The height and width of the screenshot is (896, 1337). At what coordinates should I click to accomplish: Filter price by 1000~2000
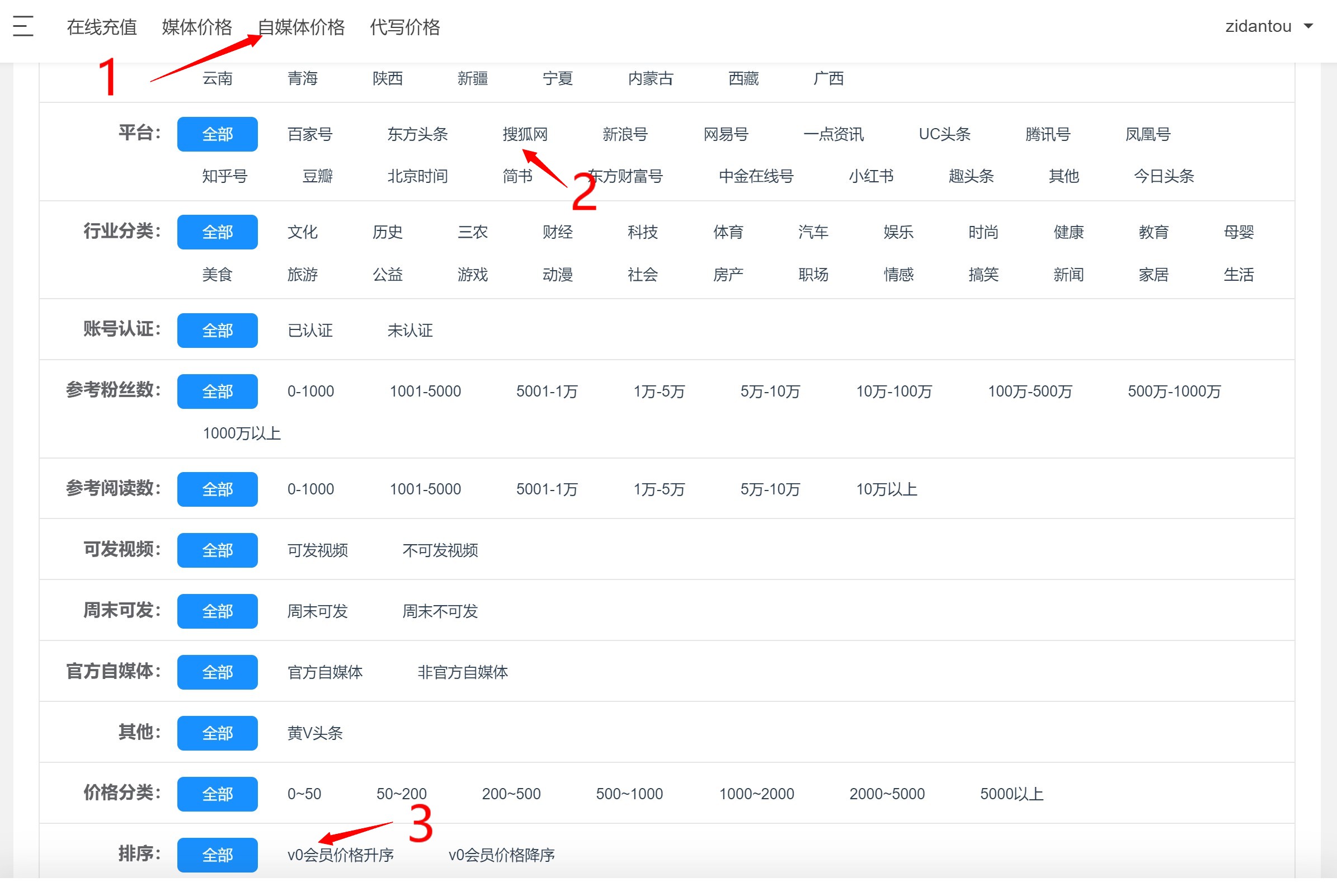pos(756,794)
